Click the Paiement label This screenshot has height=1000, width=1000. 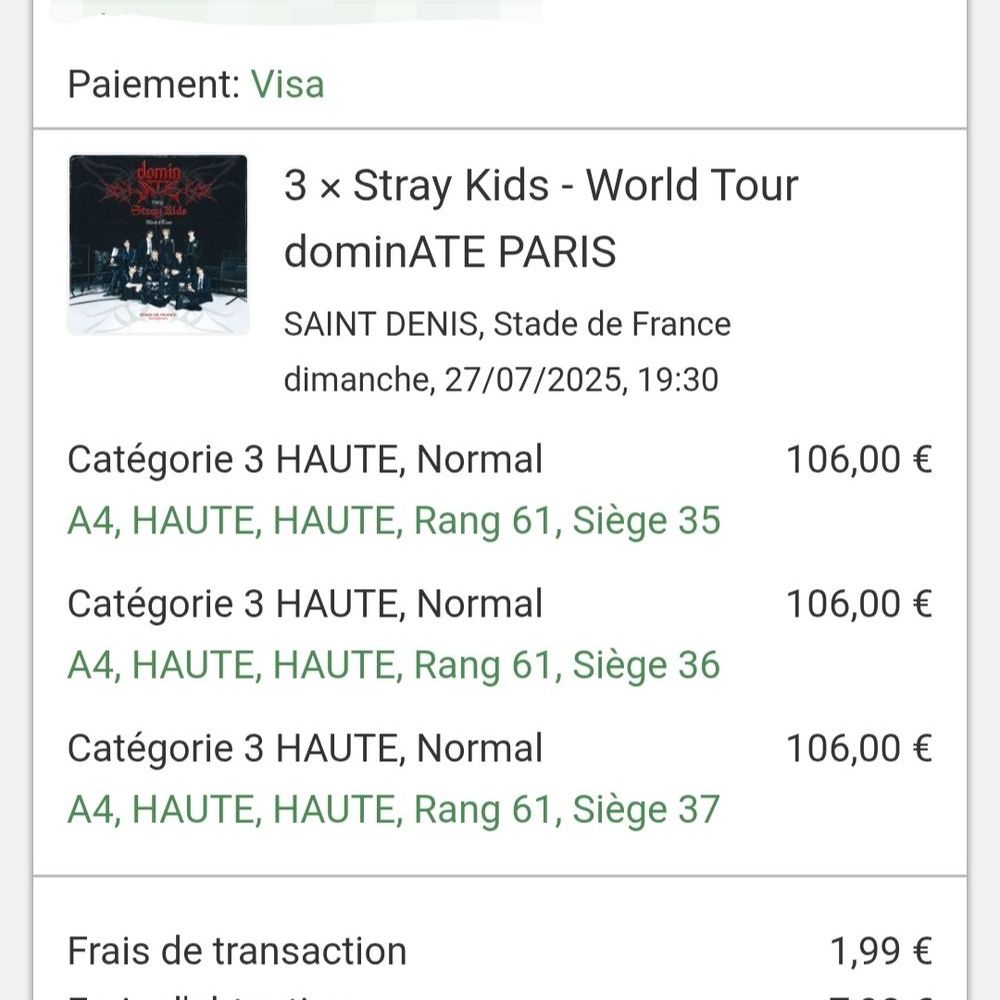pyautogui.click(x=154, y=85)
